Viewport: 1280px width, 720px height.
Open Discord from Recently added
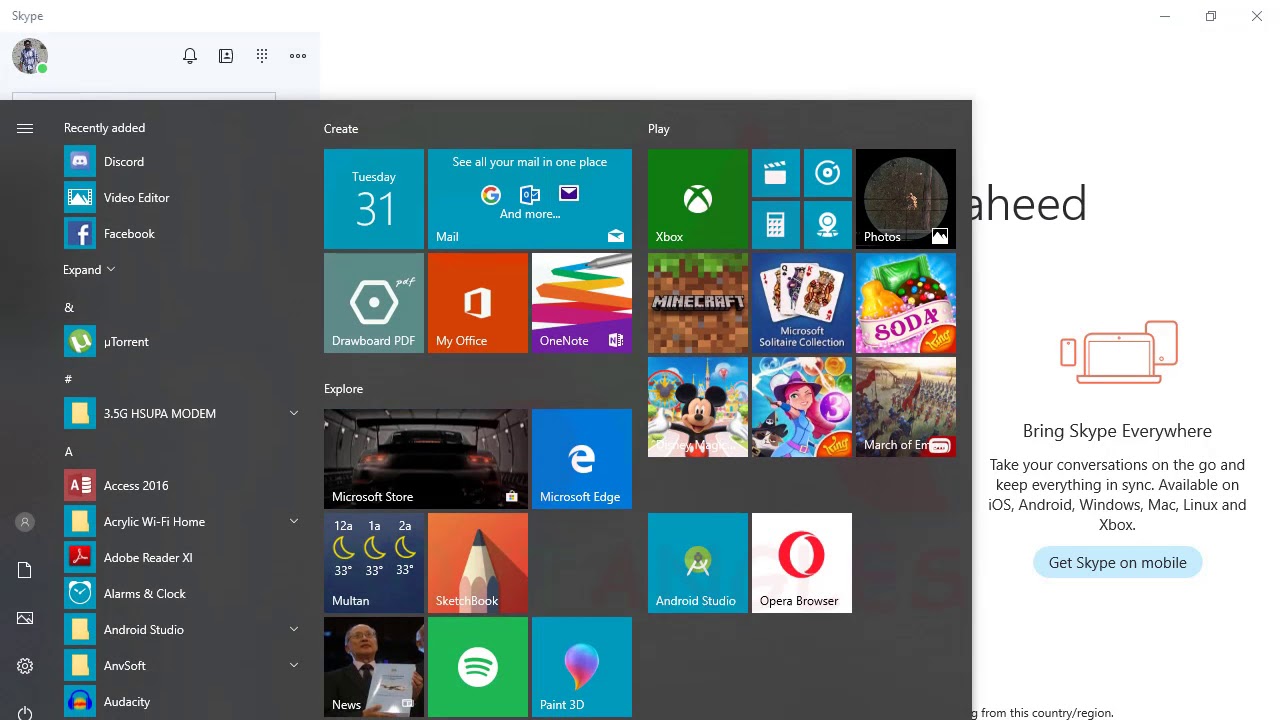pyautogui.click(x=180, y=161)
